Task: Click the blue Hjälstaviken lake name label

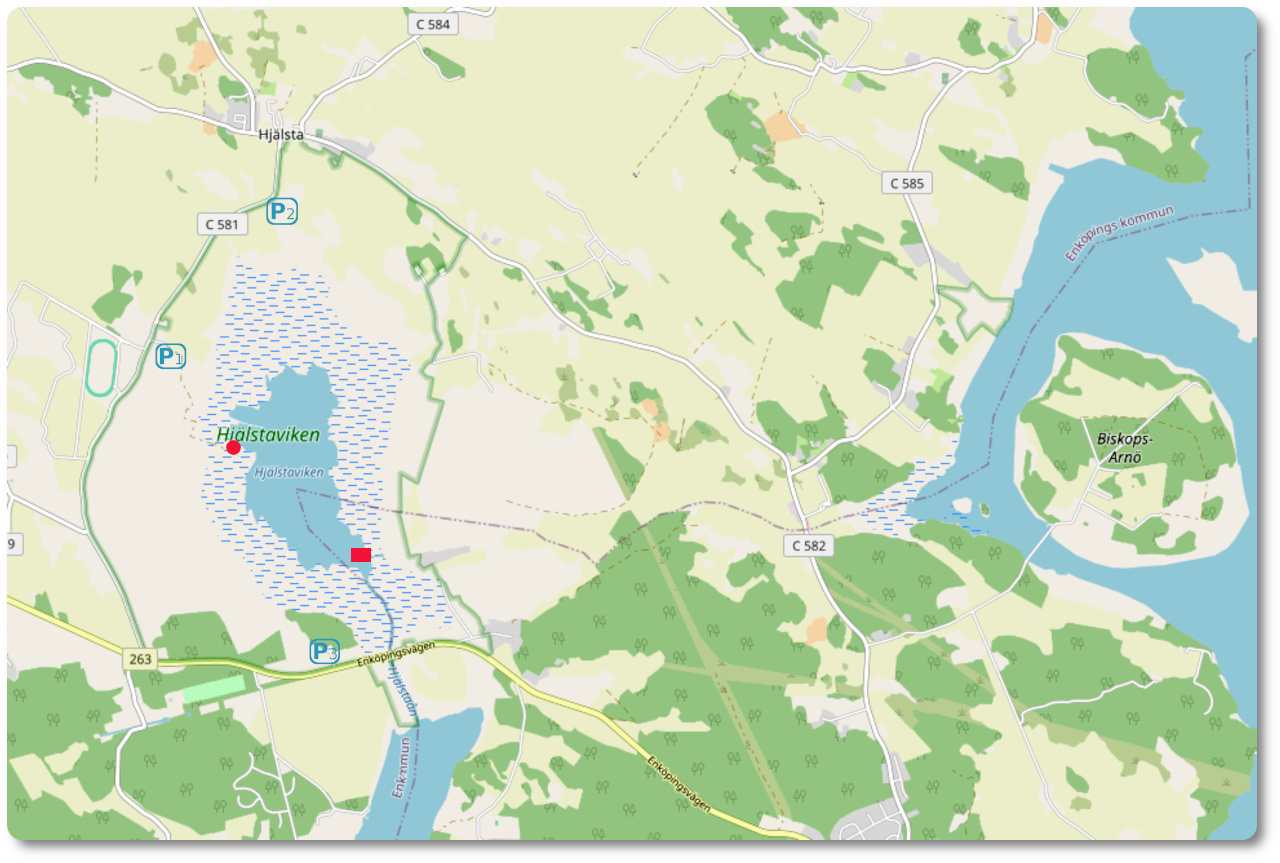Action: (289, 472)
